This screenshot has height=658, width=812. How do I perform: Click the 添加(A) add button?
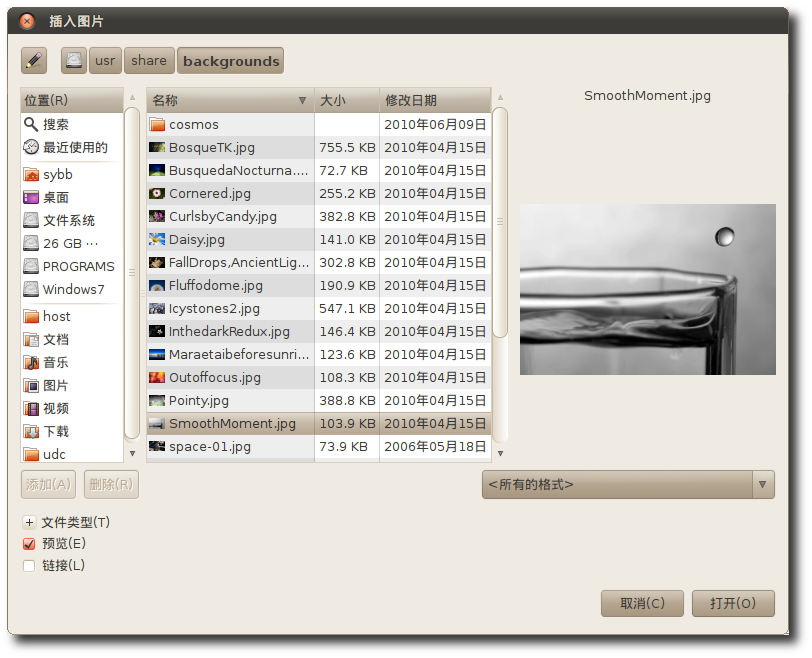coord(49,485)
